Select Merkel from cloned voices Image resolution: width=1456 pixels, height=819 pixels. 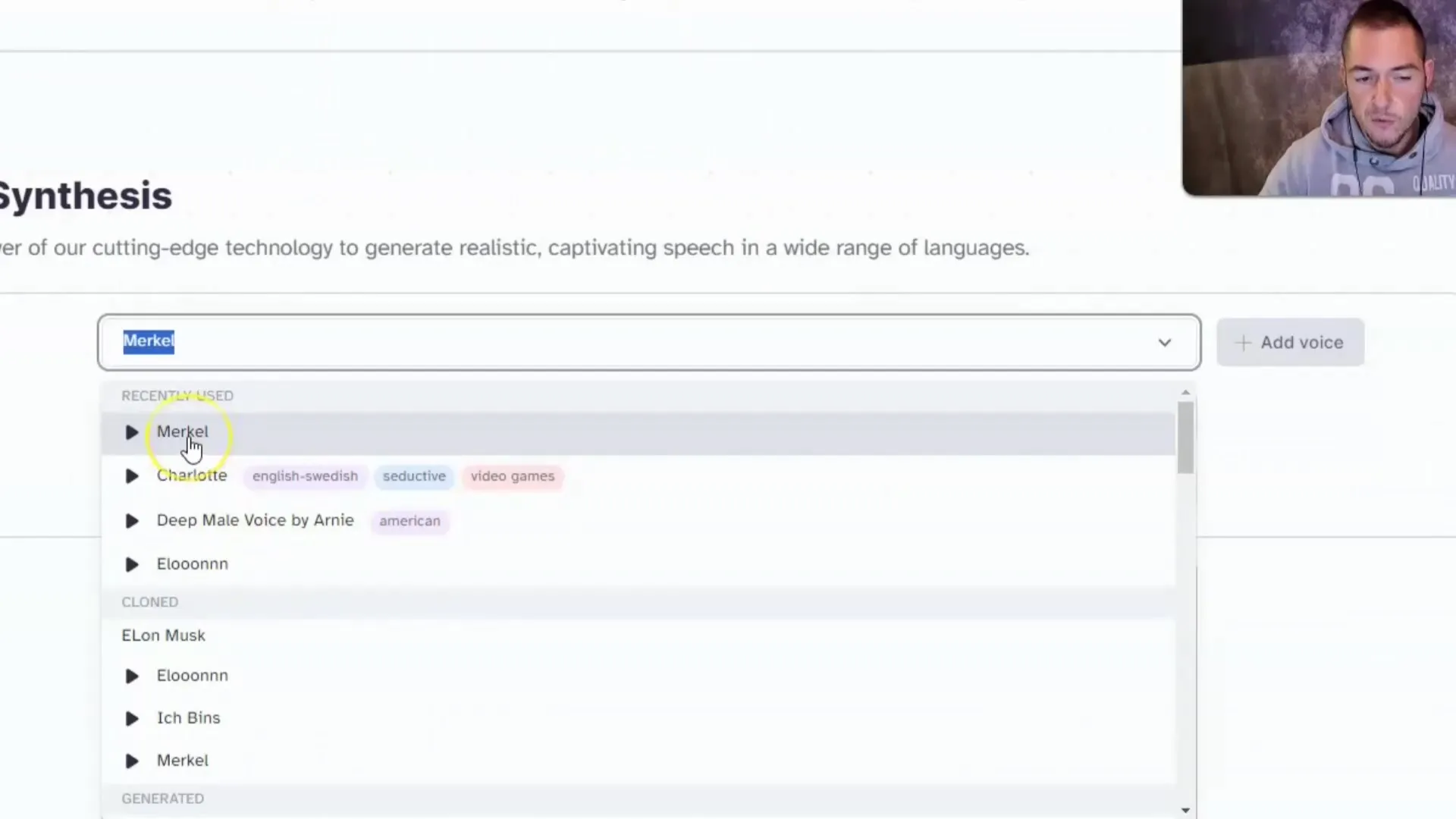coord(182,760)
